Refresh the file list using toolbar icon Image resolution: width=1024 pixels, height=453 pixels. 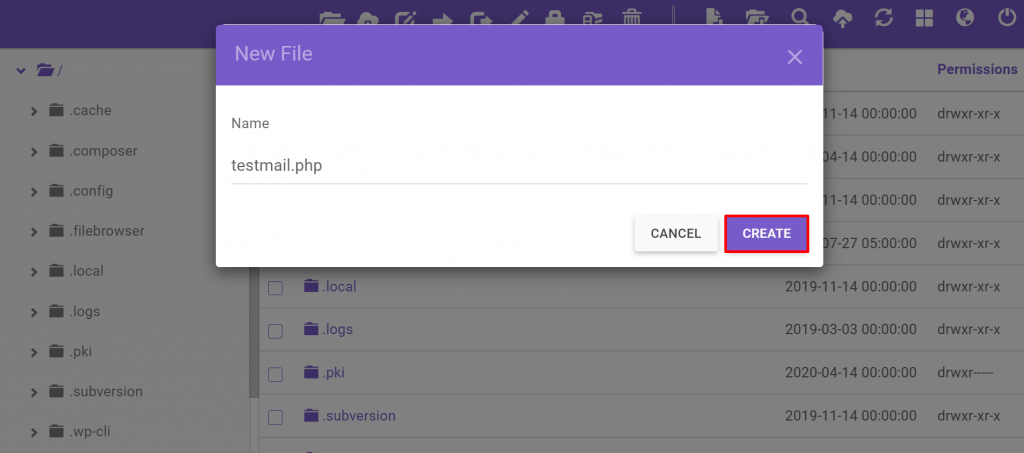(x=883, y=17)
